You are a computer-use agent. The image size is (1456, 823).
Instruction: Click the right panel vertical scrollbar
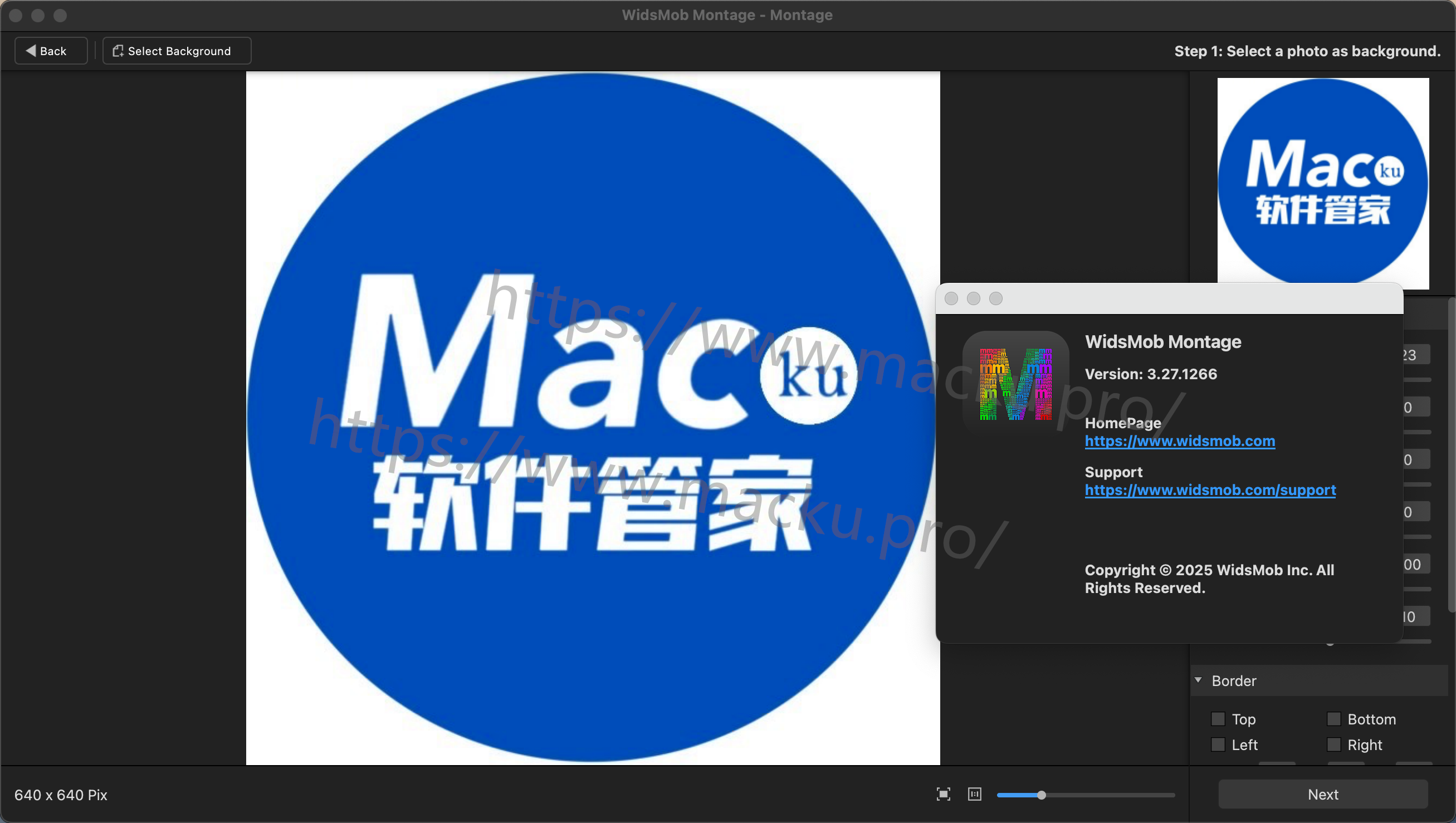click(x=1451, y=454)
